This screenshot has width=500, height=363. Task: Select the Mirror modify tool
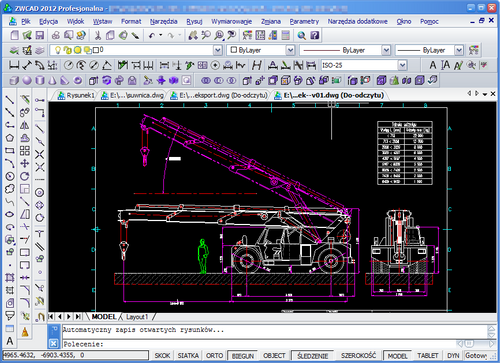tap(25, 125)
